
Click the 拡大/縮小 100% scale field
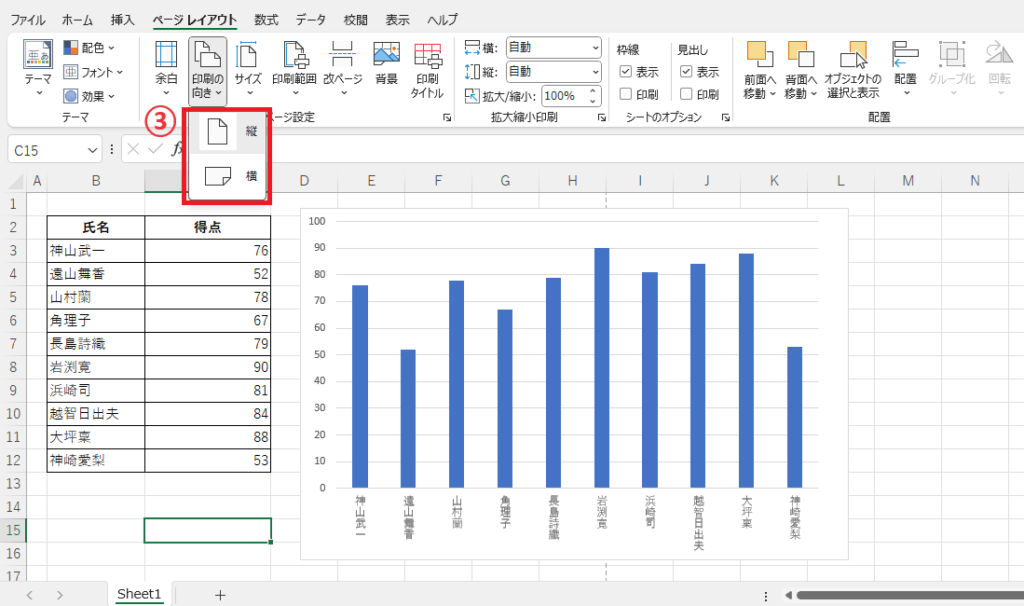(x=564, y=96)
